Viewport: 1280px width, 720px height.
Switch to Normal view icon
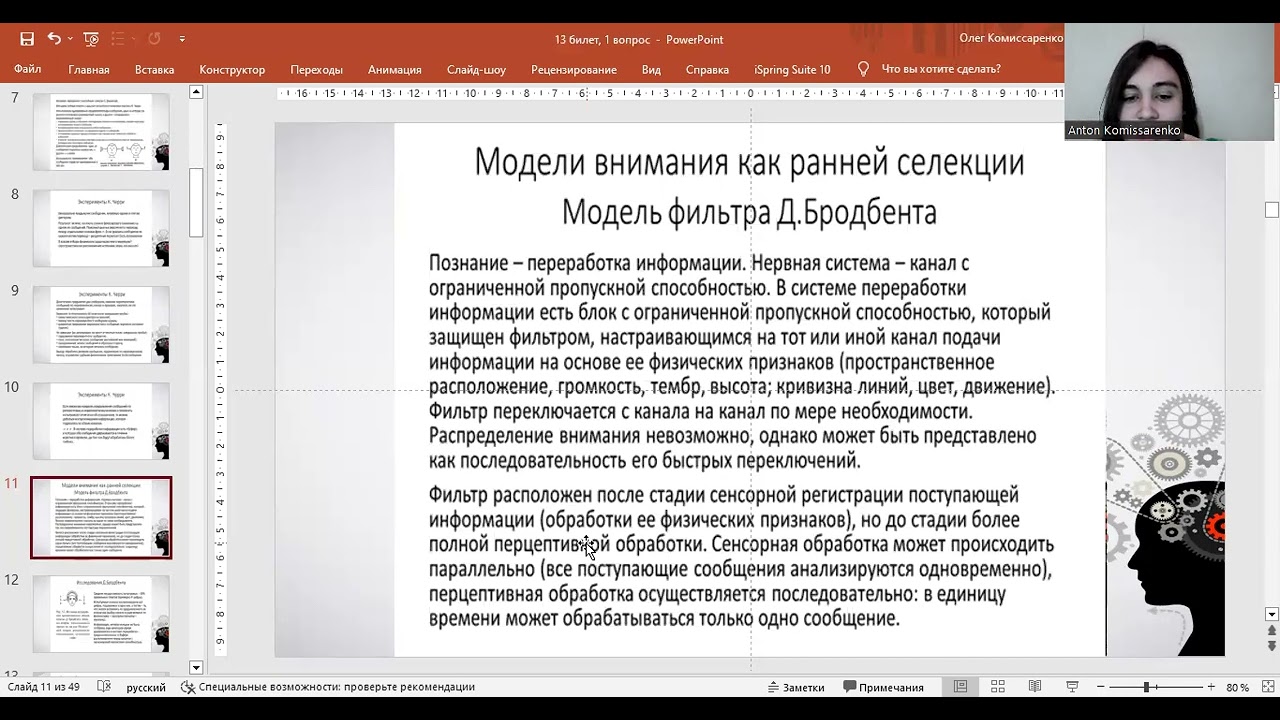(960, 687)
